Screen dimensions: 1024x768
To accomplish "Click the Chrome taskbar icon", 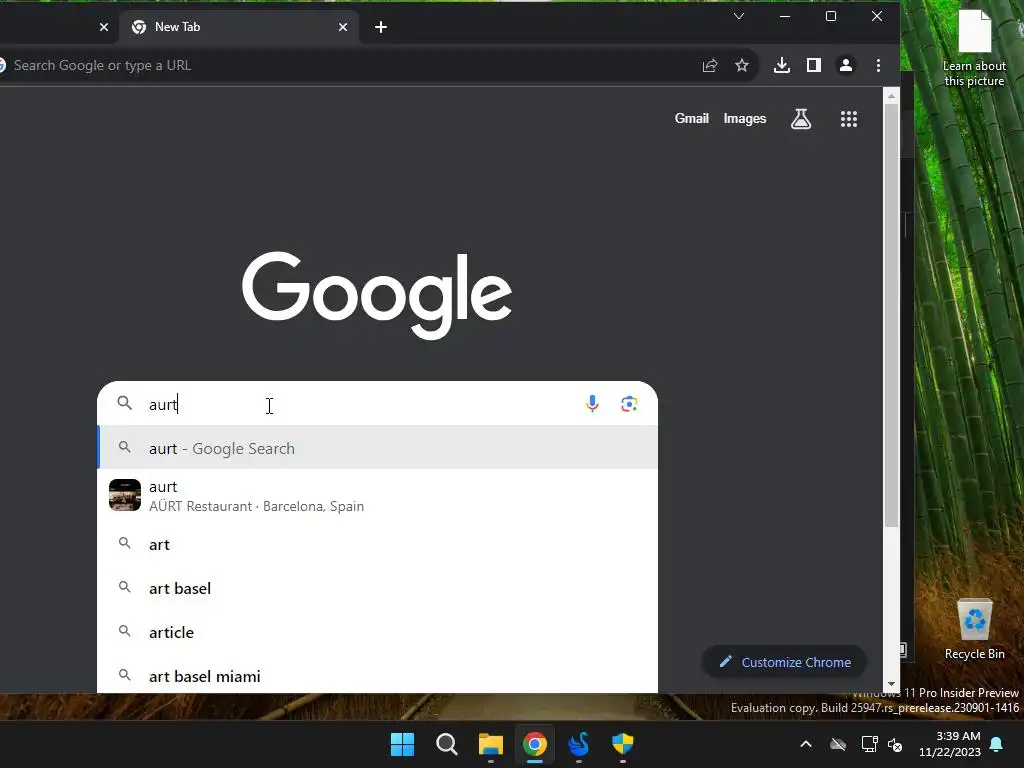I will pos(534,744).
